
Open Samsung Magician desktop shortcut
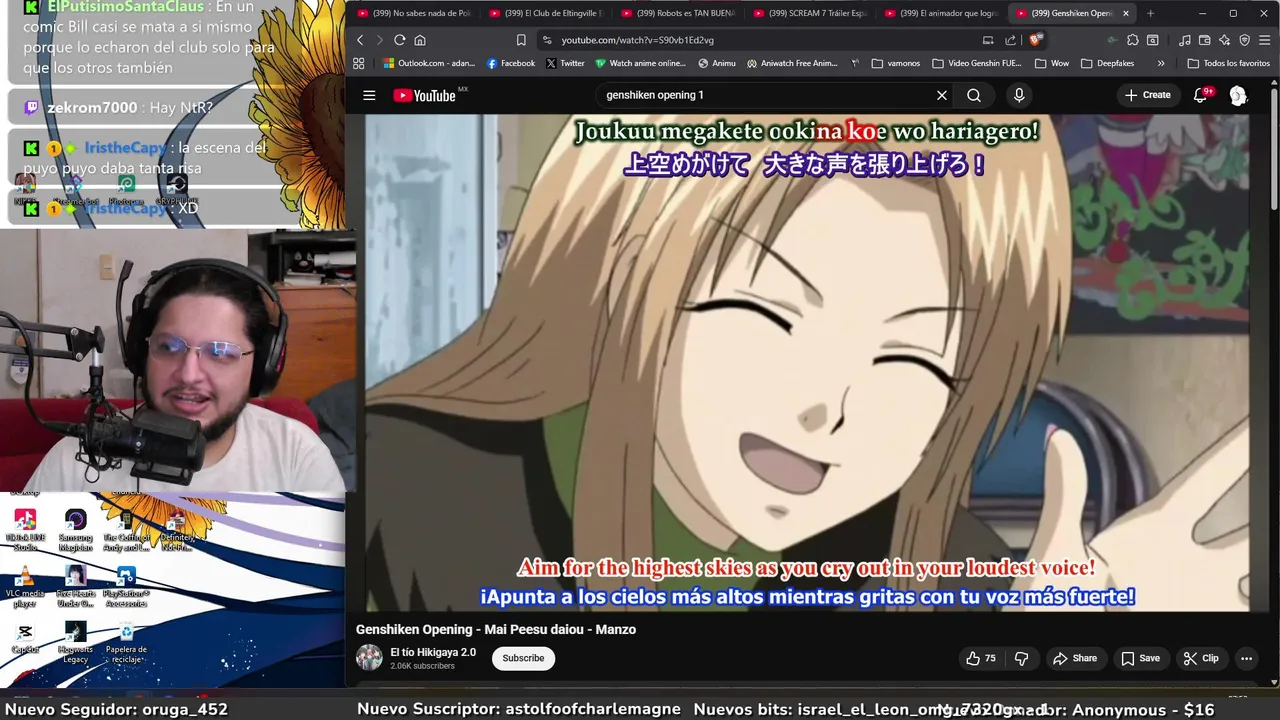(x=75, y=530)
